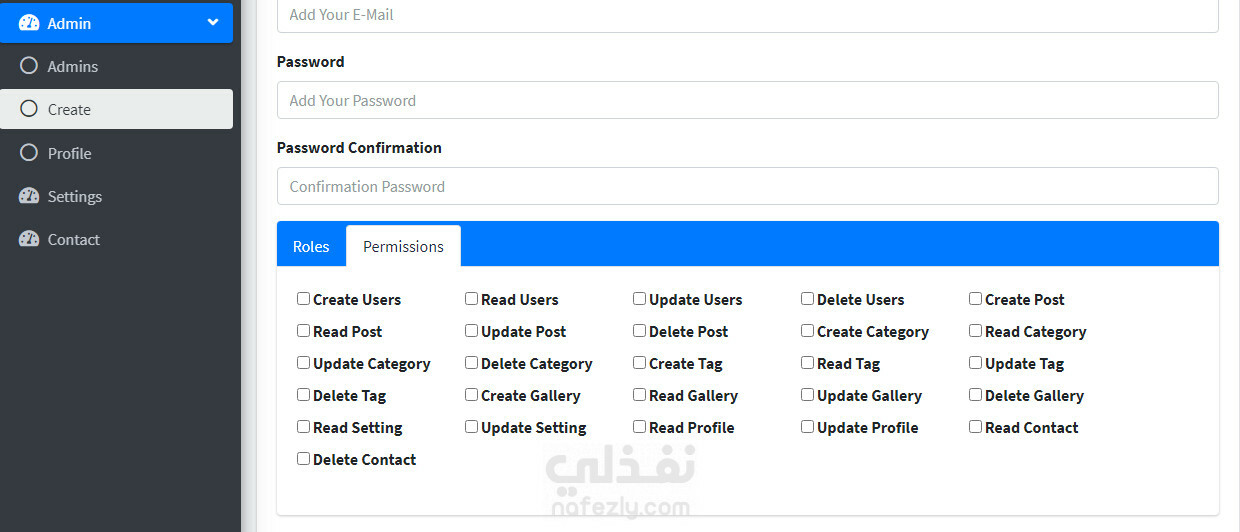Screen dimensions: 1240x532
Task: Click the Add Your E-Mail field
Action: pyautogui.click(x=748, y=15)
